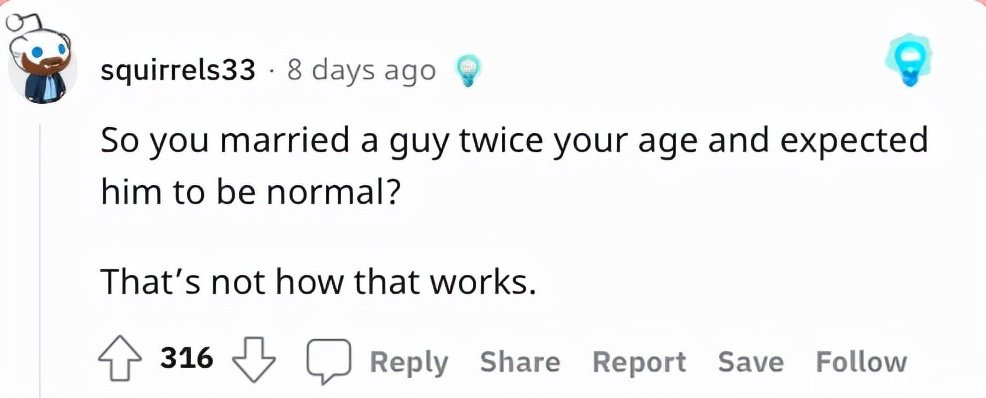Click the phrase "twice your age"

tap(580, 143)
